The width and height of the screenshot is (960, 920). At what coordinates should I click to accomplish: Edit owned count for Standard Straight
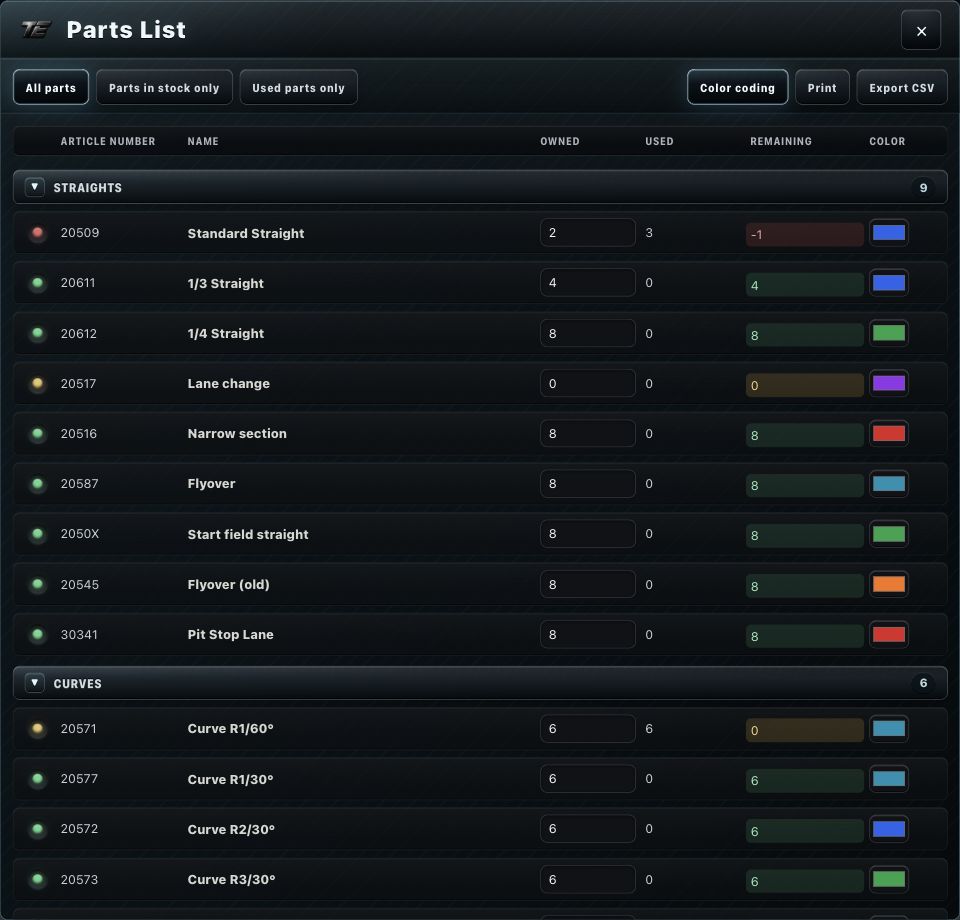pyautogui.click(x=588, y=233)
